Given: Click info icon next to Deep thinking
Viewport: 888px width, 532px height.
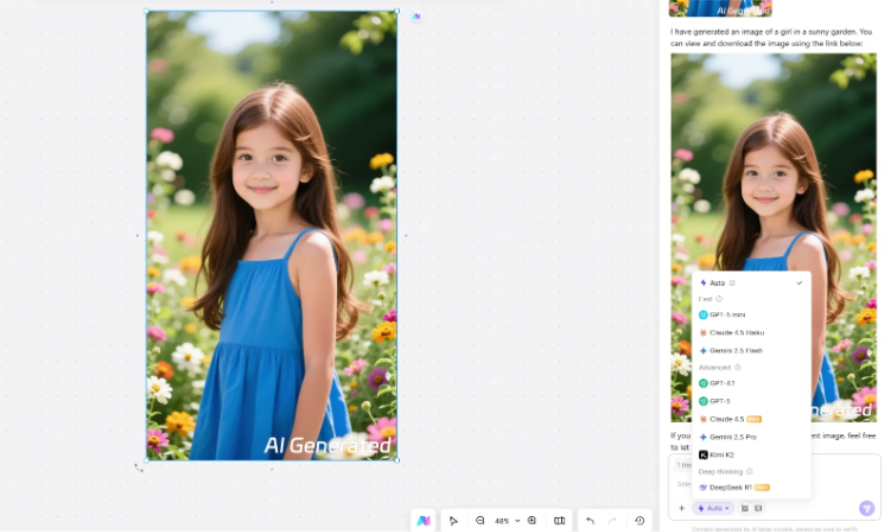Looking at the screenshot, I should coord(749,471).
